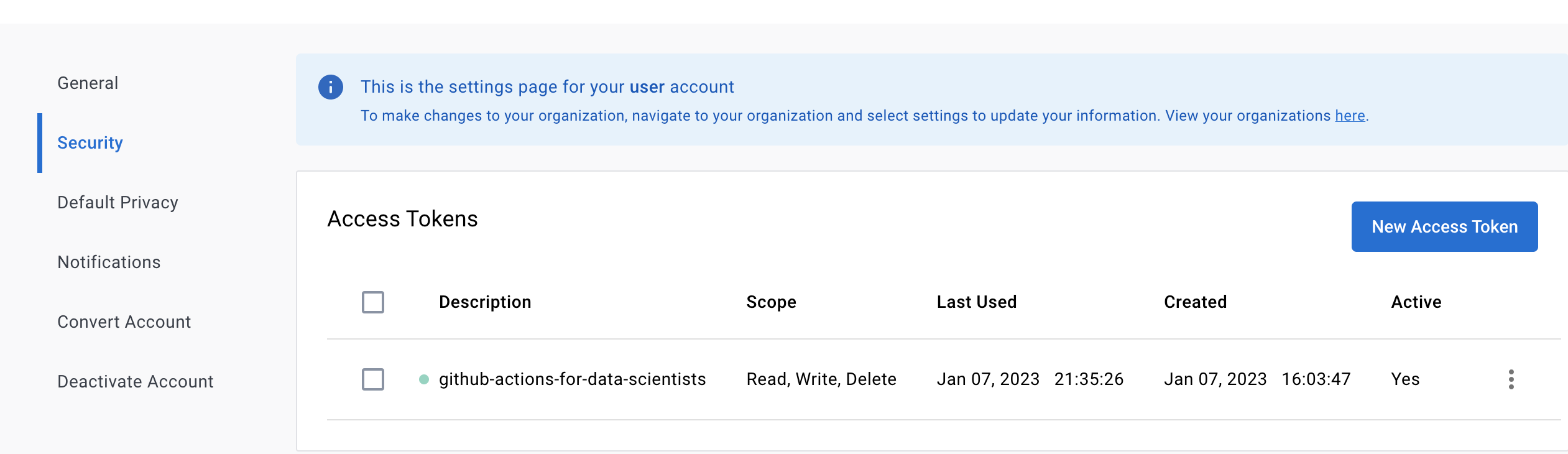
Task: Click the blue info icon in banner
Action: tap(330, 87)
